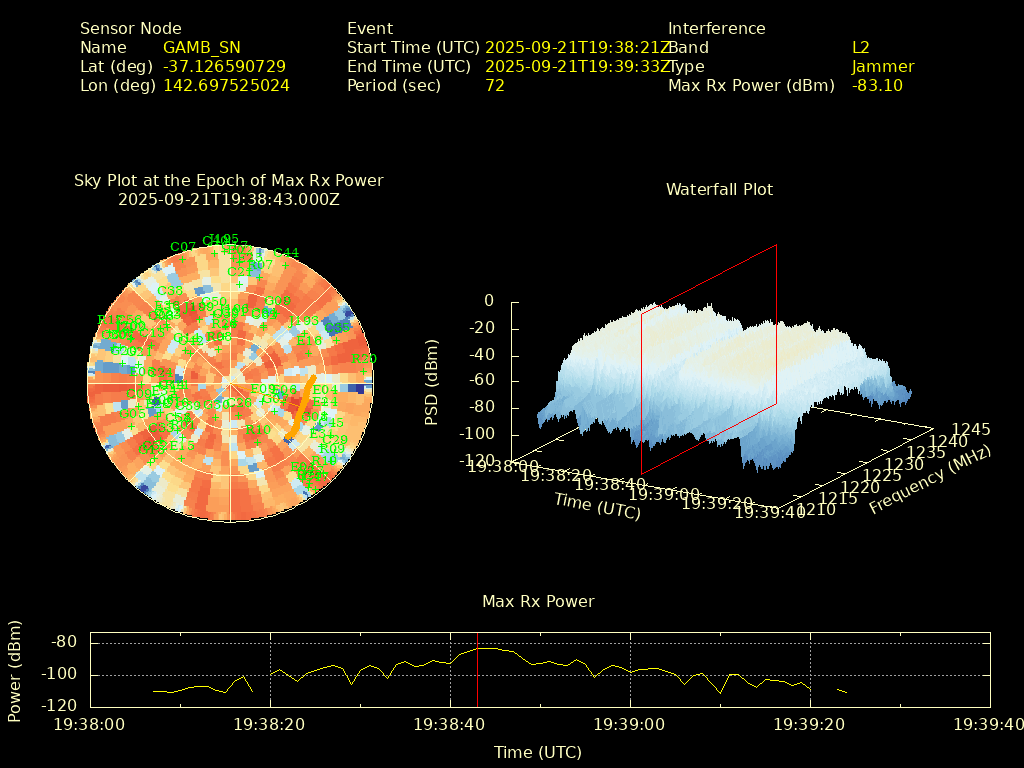1024x768 pixels.
Task: Click the Jammer interference type value
Action: 882,67
